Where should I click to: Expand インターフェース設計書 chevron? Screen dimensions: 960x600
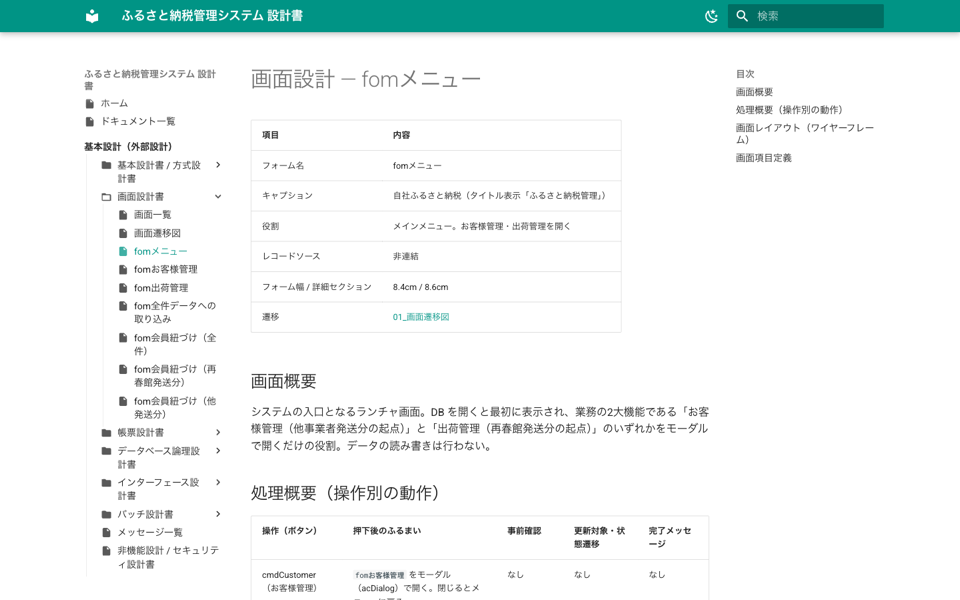coord(218,482)
